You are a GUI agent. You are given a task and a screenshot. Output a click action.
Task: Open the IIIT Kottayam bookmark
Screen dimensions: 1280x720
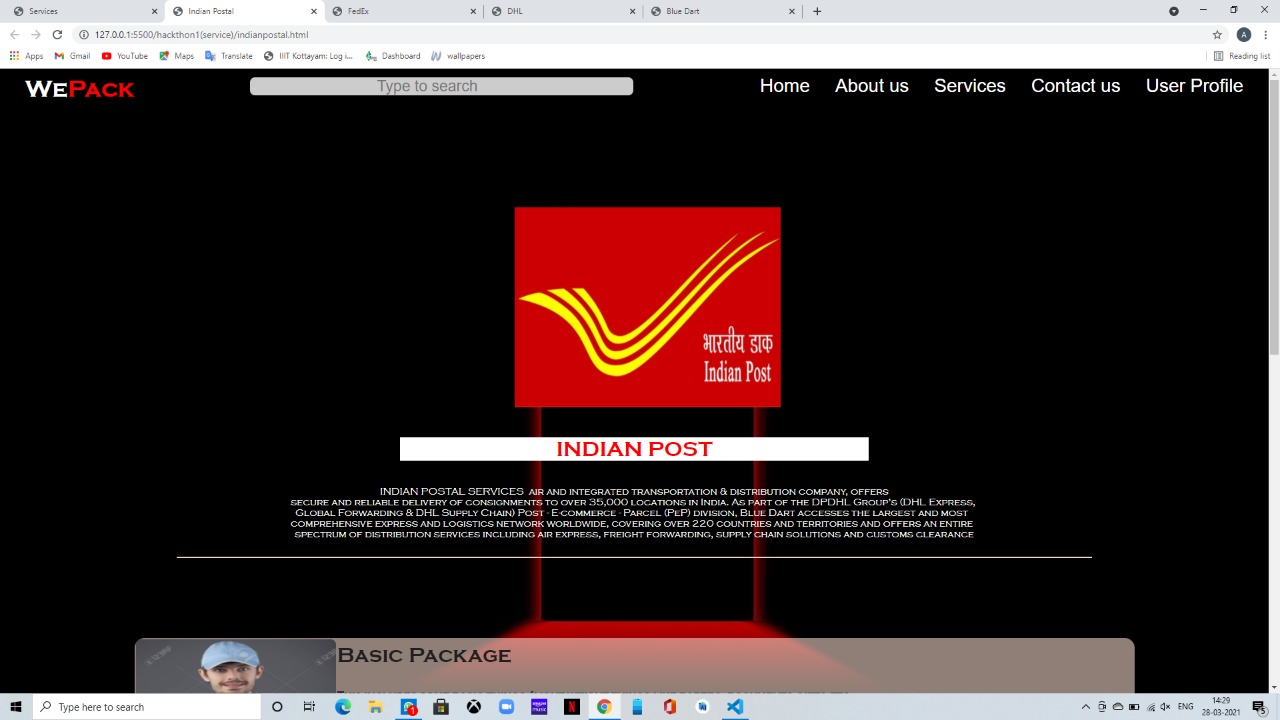coord(308,56)
